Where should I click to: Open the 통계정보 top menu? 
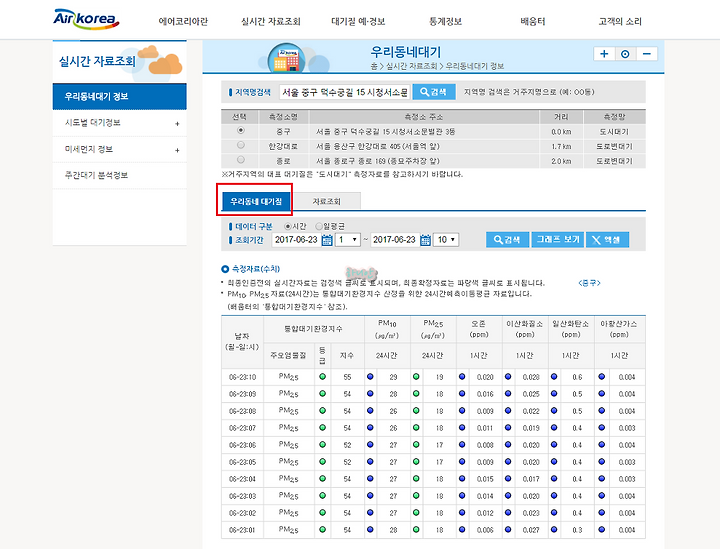click(445, 21)
